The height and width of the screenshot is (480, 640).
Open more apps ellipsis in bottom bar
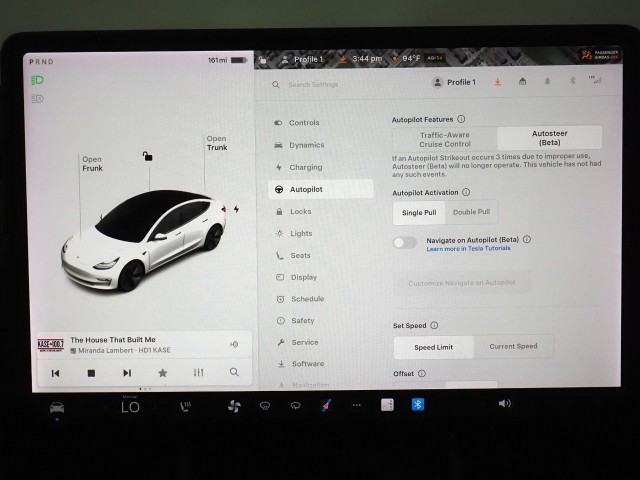pyautogui.click(x=356, y=405)
